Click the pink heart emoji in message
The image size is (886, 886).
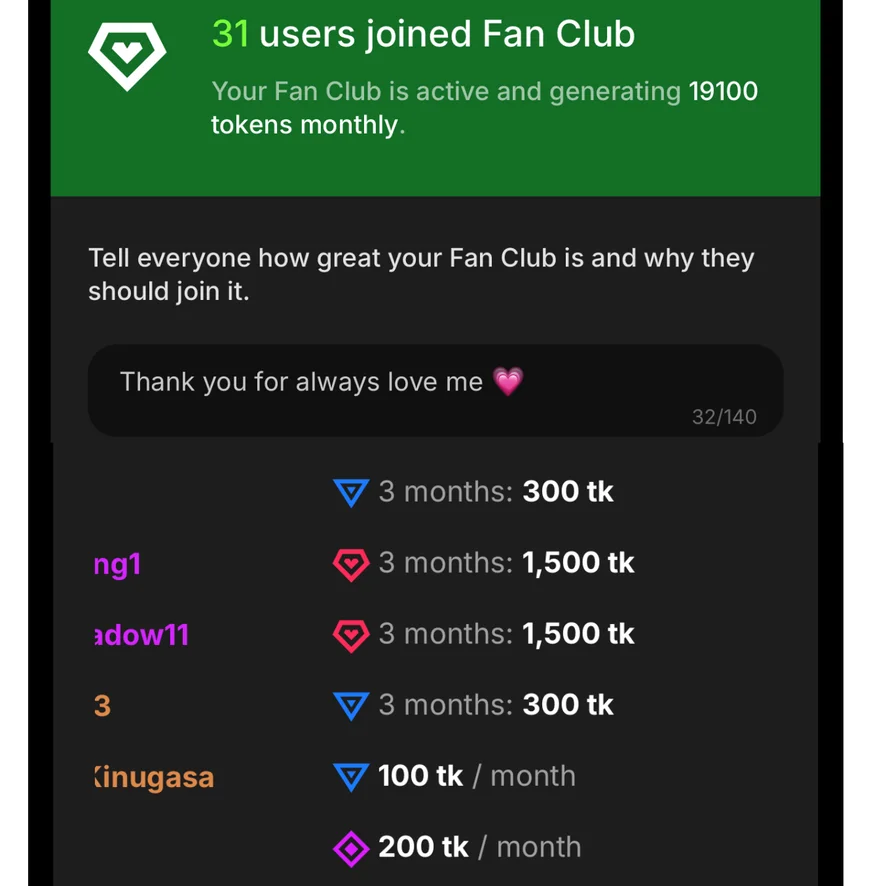click(x=508, y=381)
